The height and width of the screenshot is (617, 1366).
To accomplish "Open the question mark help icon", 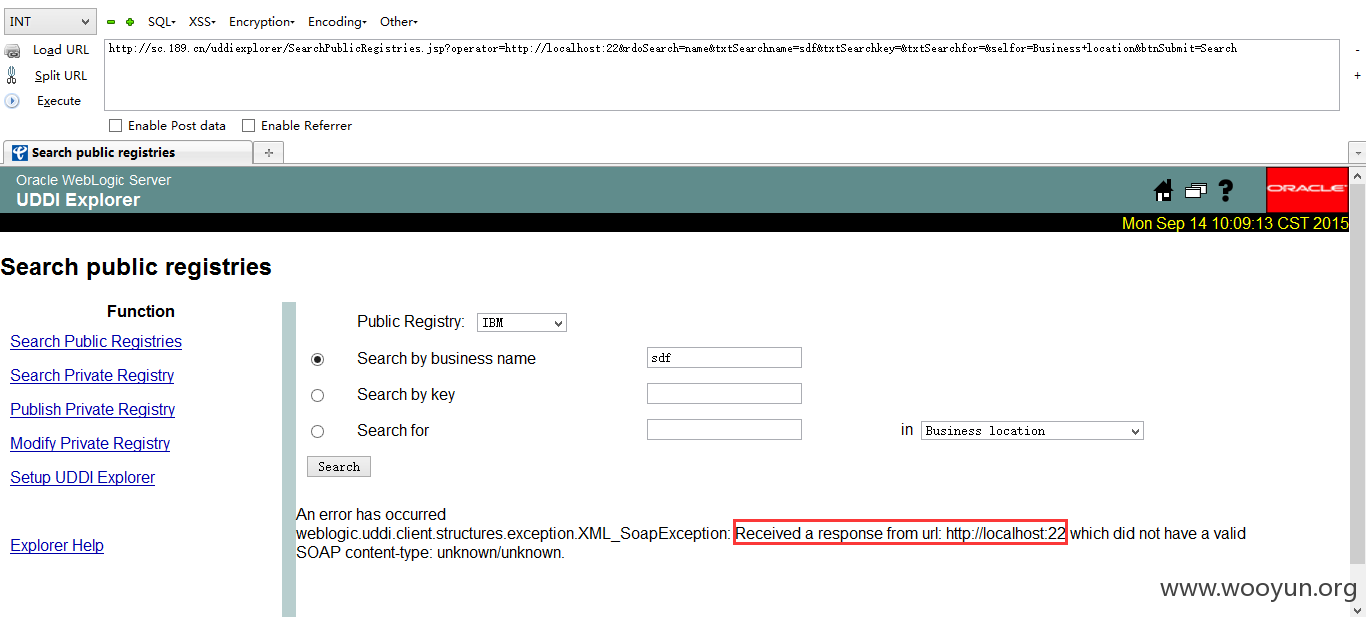I will point(1226,190).
